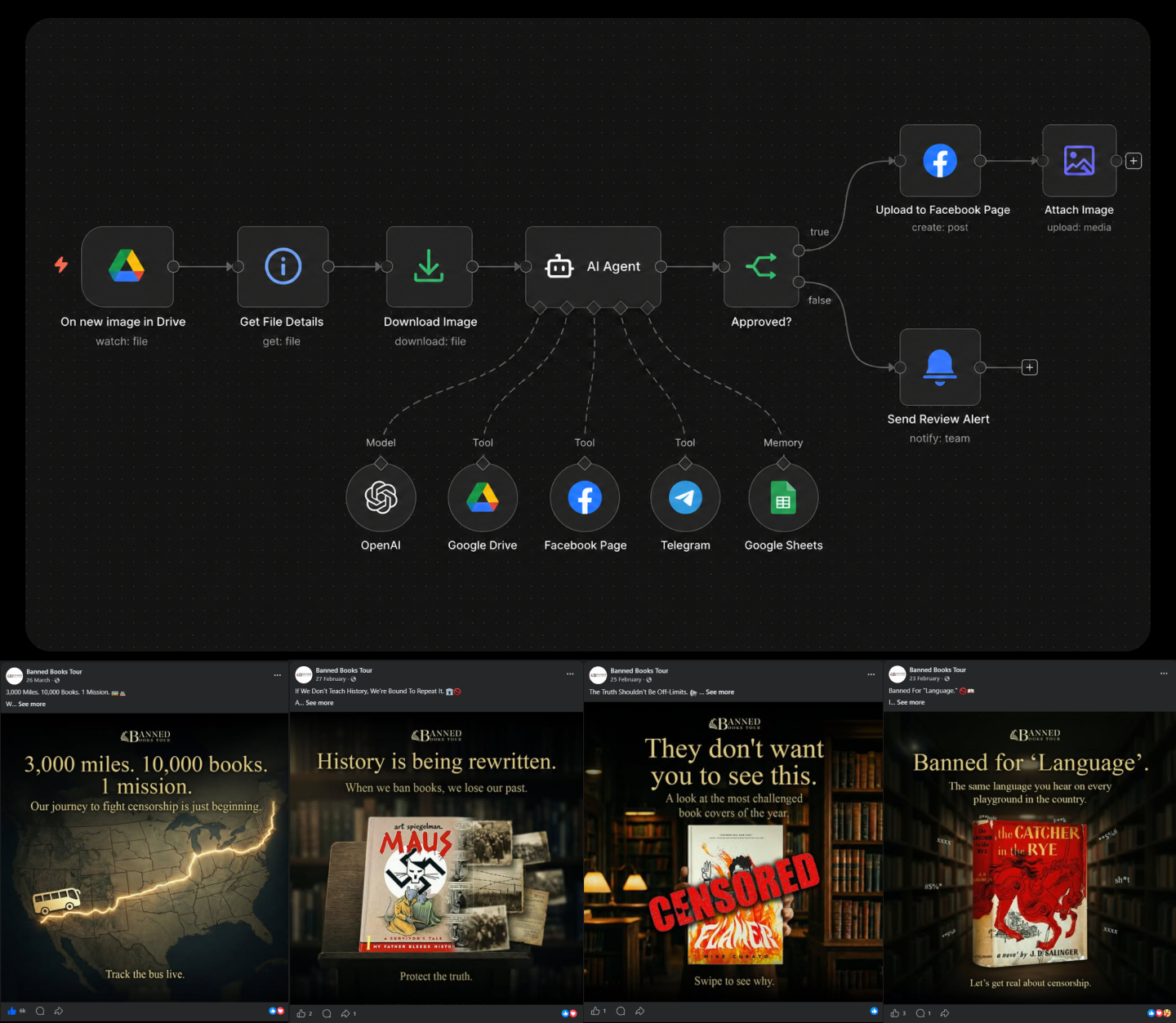Open the Catcher in the Rye image

[1030, 858]
